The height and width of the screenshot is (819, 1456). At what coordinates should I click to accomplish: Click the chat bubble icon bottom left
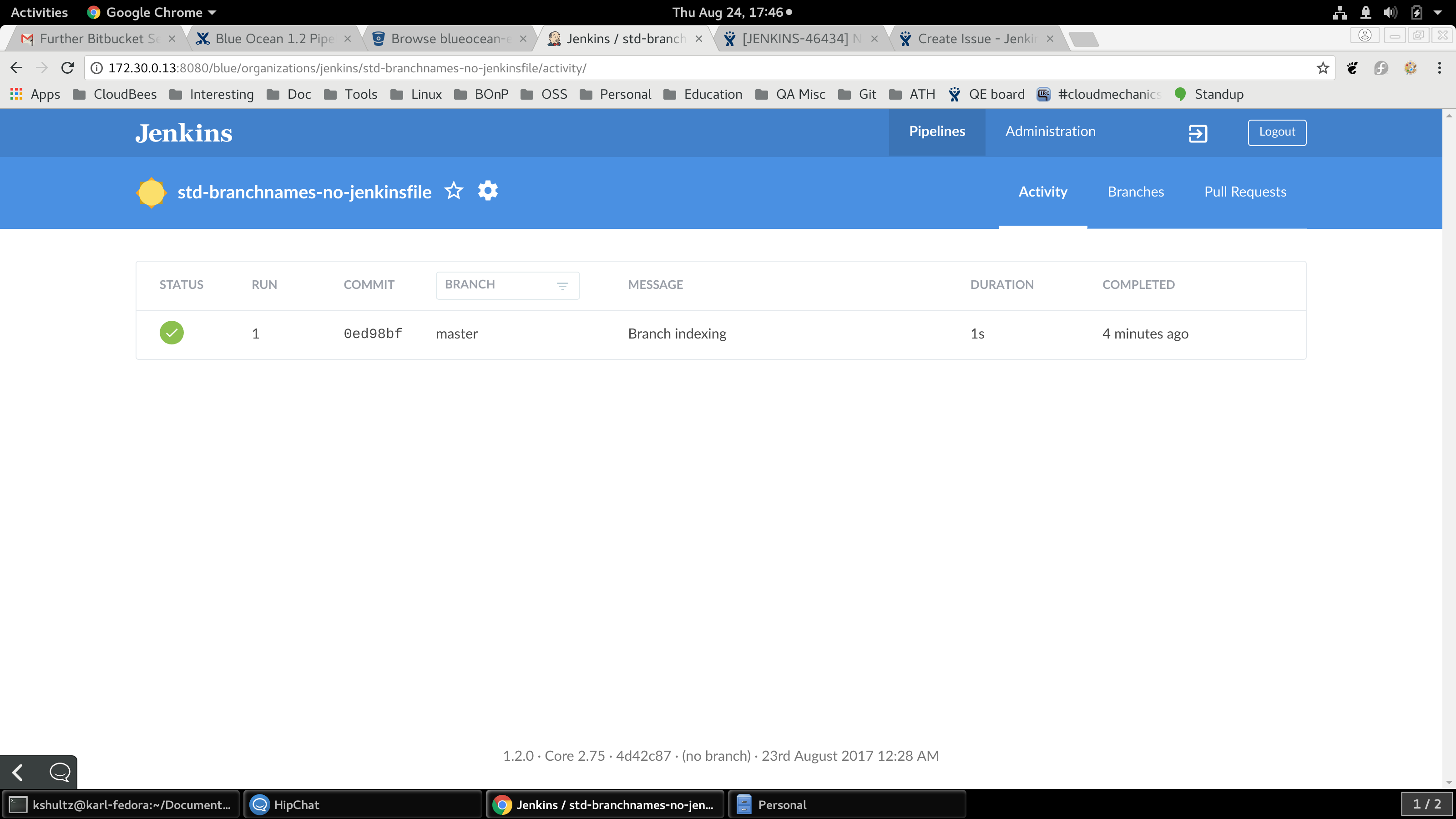(59, 772)
